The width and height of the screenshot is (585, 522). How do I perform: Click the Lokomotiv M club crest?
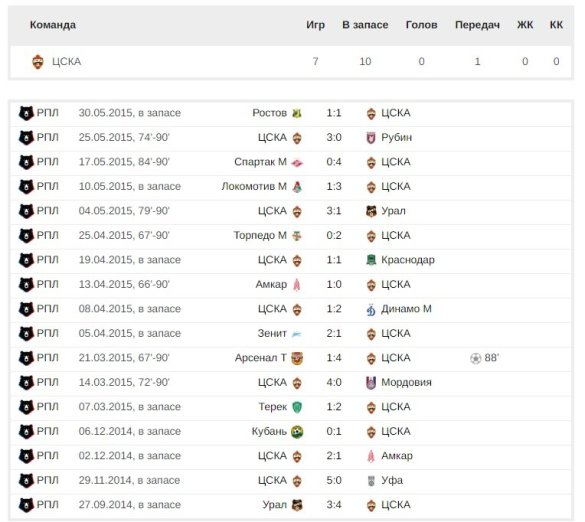[297, 187]
